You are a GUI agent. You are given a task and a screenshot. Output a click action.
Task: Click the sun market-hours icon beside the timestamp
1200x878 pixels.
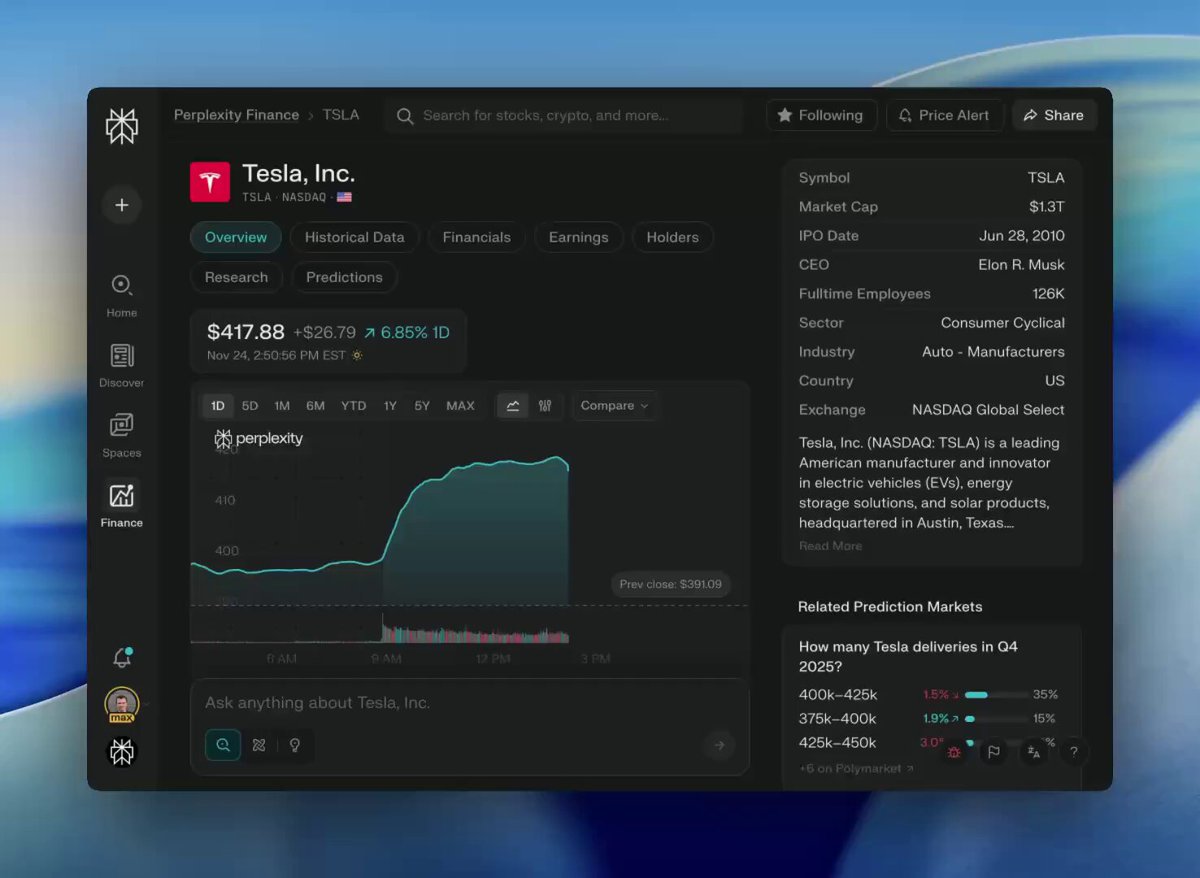[x=357, y=355]
